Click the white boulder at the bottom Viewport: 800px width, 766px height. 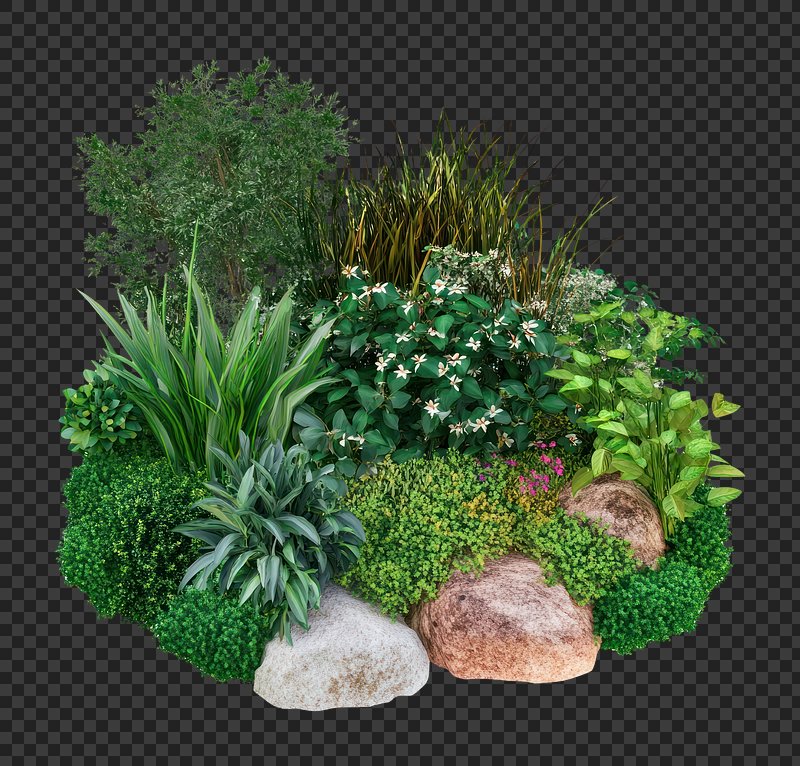pos(340,655)
